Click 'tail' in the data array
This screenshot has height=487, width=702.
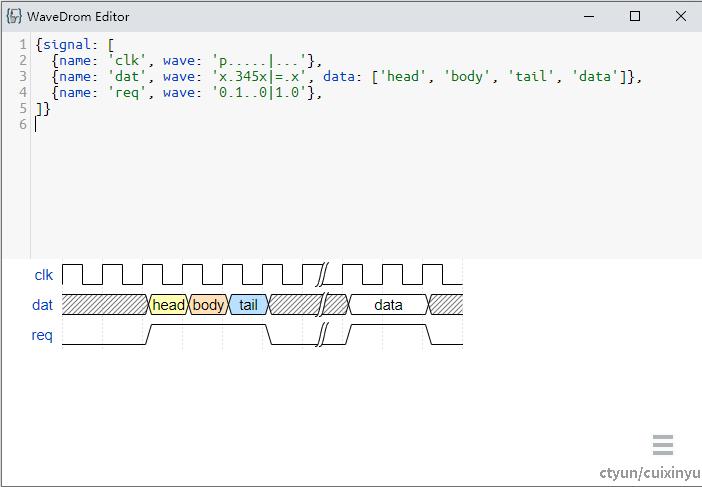pyautogui.click(x=531, y=77)
